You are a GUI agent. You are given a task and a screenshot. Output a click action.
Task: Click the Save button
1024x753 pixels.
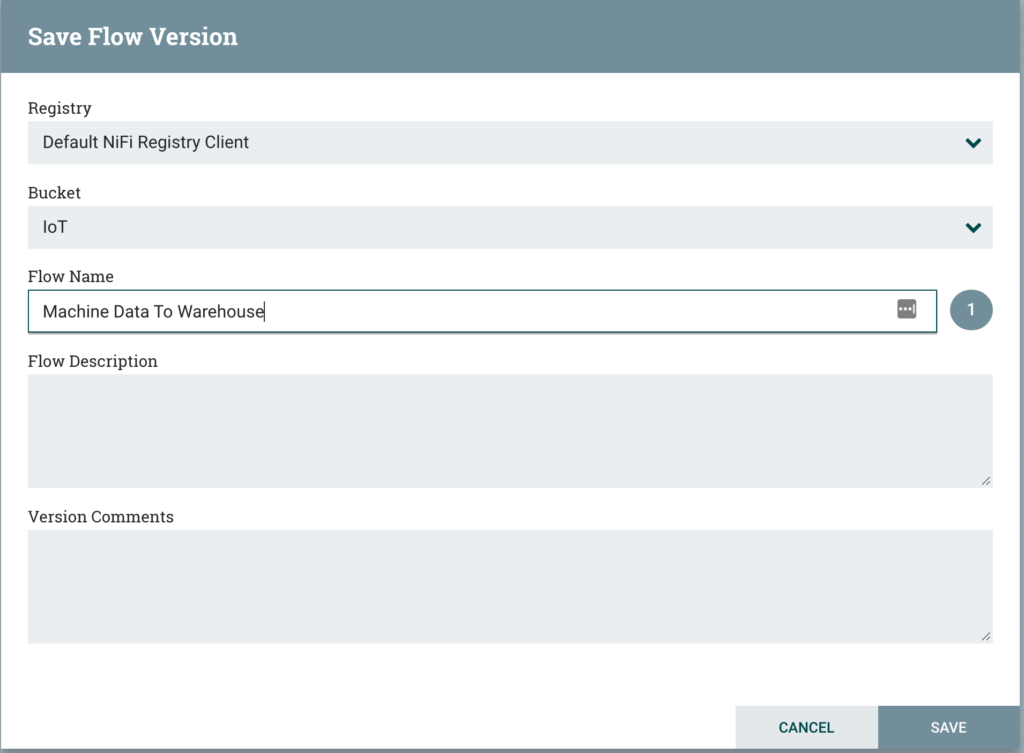click(947, 727)
